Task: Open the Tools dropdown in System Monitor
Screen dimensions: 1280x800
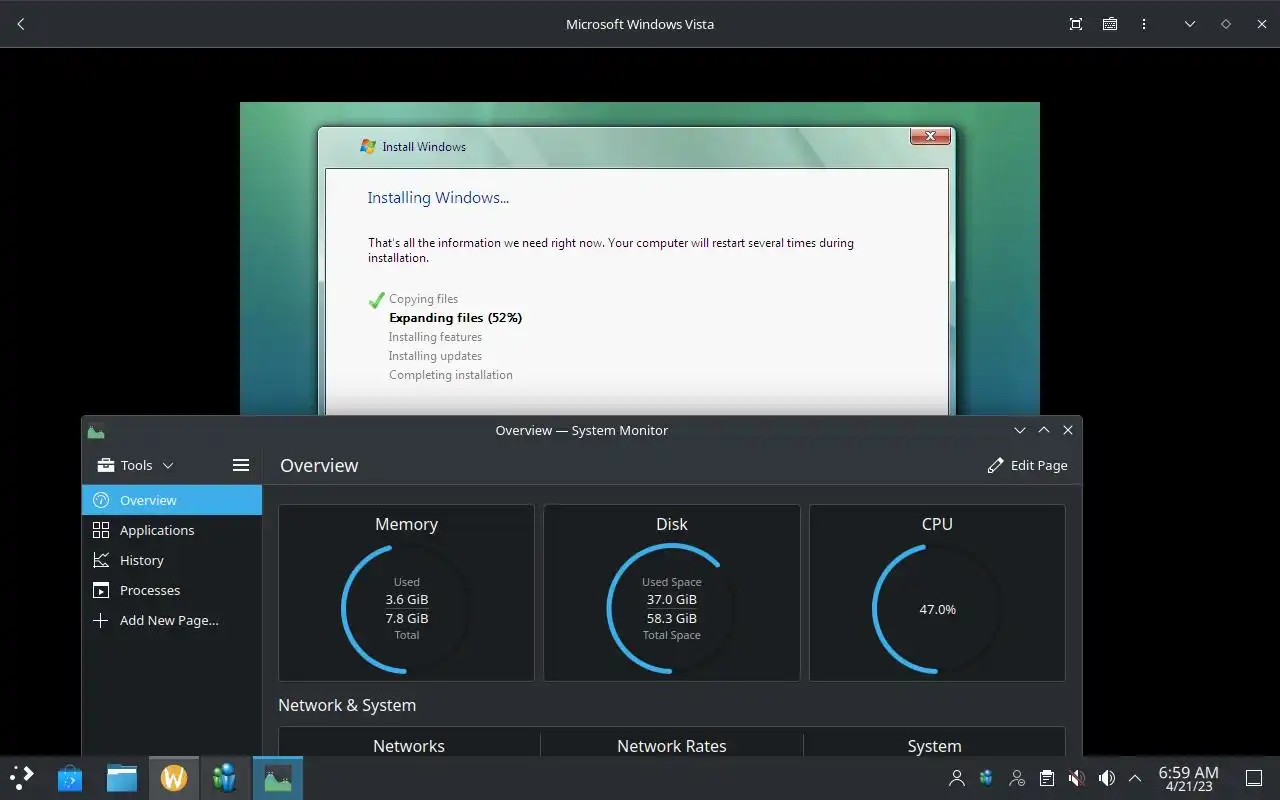Action: tap(136, 465)
